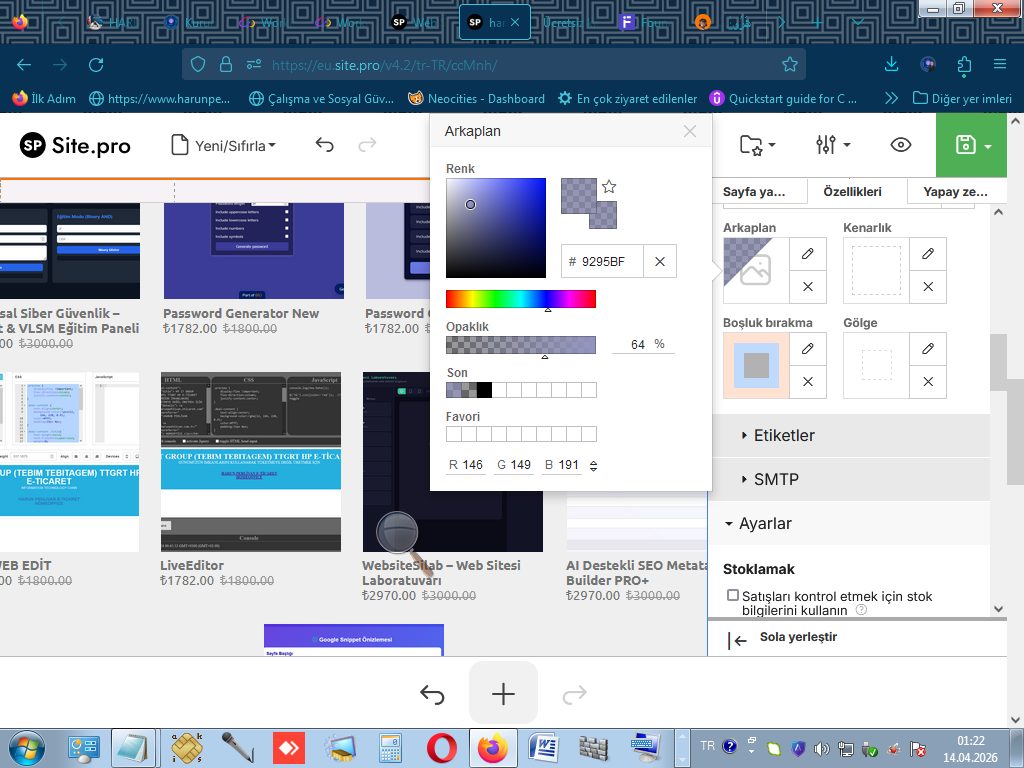Click the Opaklık opacity slider
Viewport: 1024px width, 768px height.
tap(520, 345)
